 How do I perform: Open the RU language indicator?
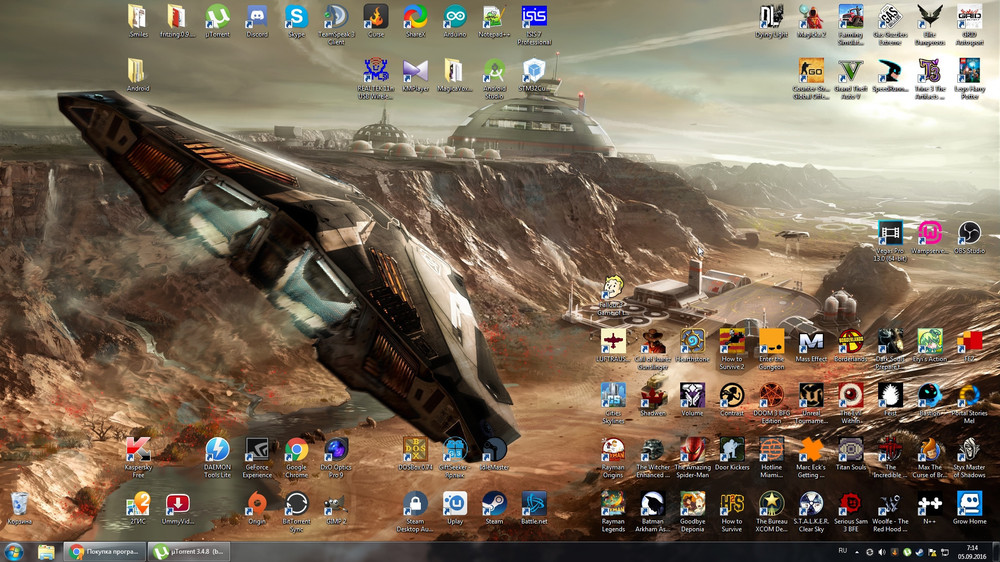coord(842,551)
